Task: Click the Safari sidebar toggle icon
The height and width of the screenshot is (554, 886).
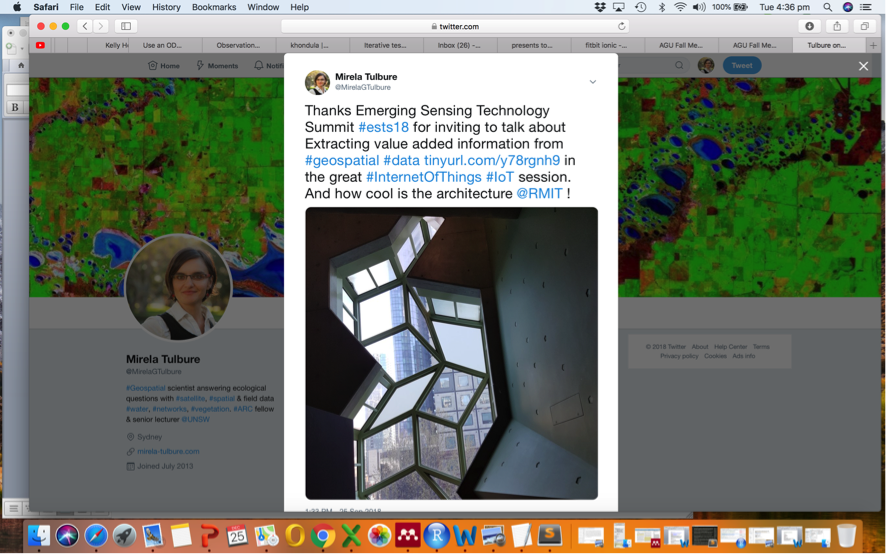Action: [x=126, y=26]
